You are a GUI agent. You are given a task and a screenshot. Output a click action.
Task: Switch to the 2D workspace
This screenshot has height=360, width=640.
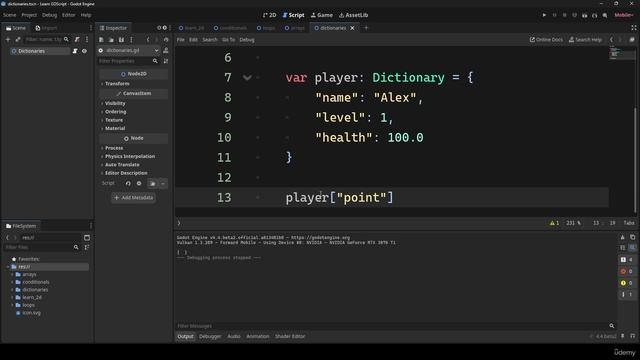(269, 15)
